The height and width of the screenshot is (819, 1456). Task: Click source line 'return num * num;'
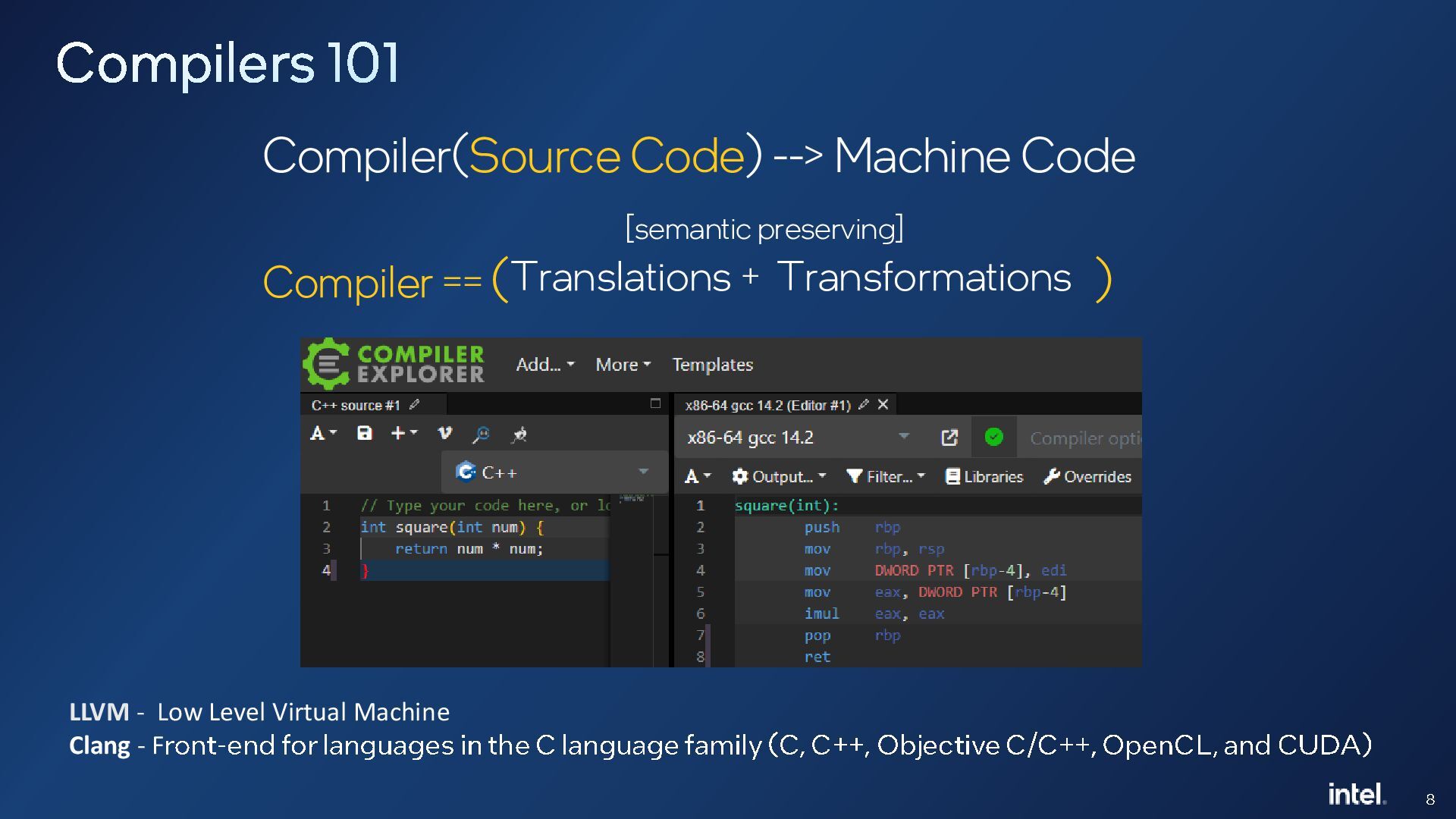coord(469,548)
